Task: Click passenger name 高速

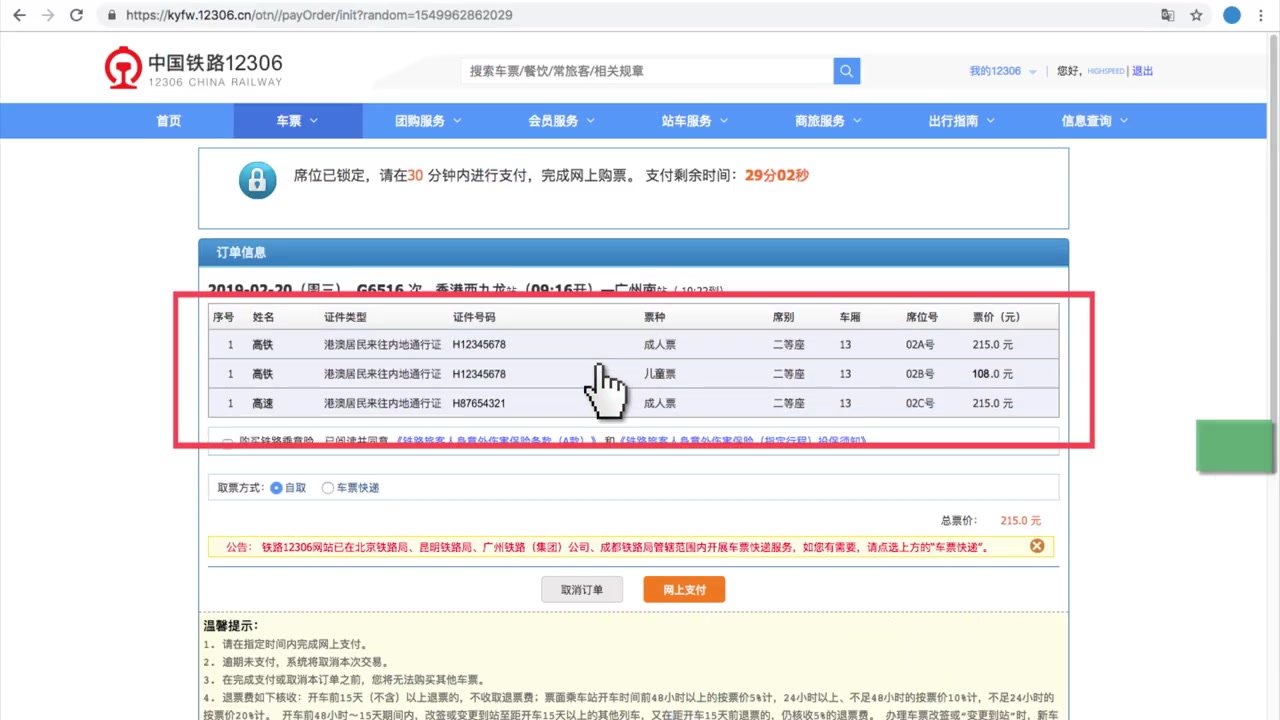Action: click(262, 403)
